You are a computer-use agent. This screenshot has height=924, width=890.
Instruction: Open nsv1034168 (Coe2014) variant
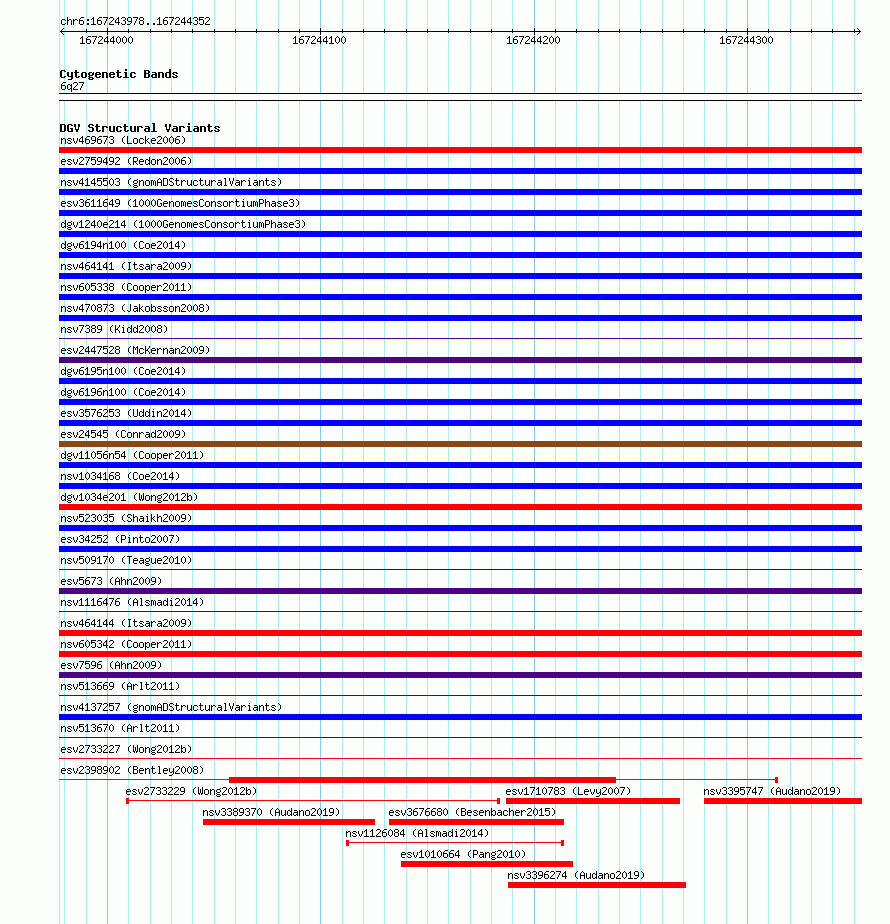pos(120,476)
